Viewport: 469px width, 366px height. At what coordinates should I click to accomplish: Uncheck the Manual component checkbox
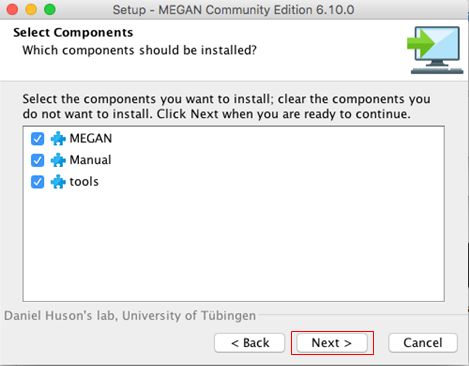coord(37,160)
